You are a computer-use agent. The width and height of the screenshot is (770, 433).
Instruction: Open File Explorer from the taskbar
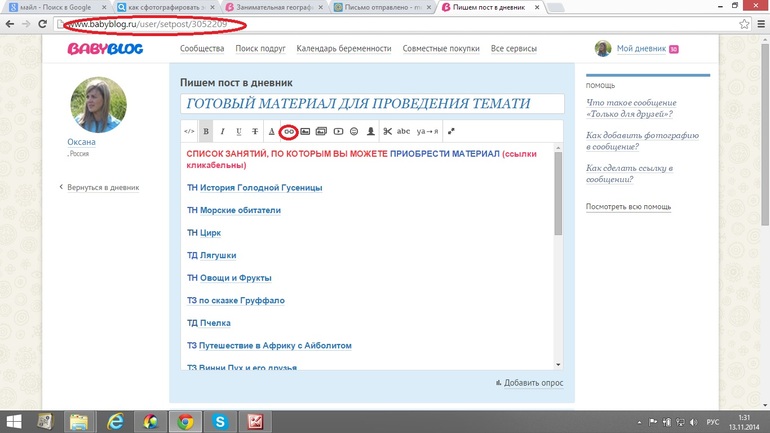click(x=79, y=422)
